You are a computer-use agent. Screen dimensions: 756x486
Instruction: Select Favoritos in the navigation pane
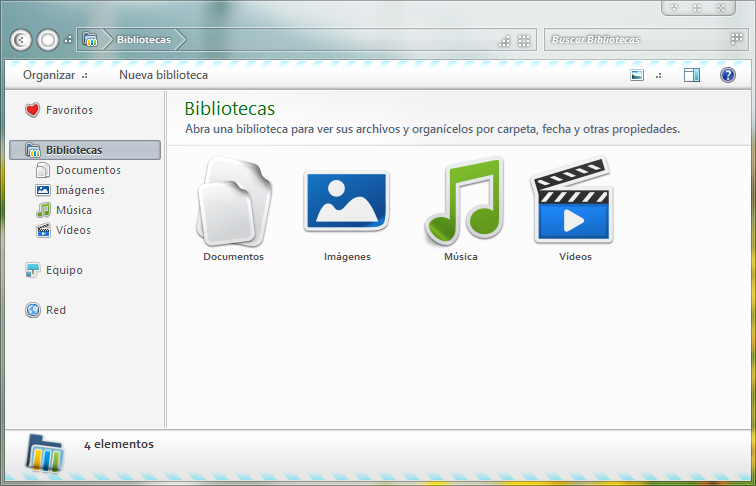tap(69, 110)
